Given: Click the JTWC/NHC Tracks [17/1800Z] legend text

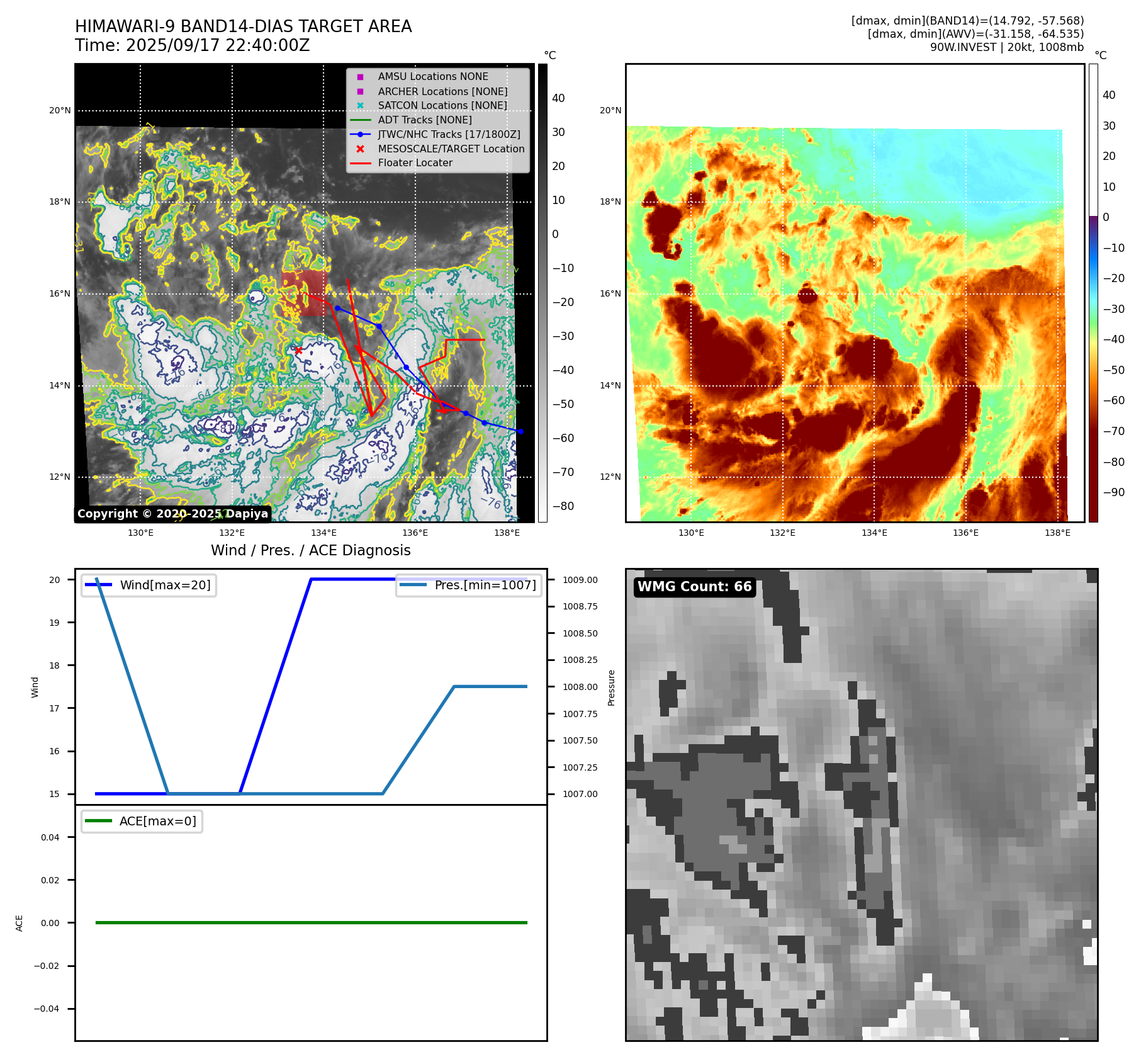Looking at the screenshot, I should [449, 134].
